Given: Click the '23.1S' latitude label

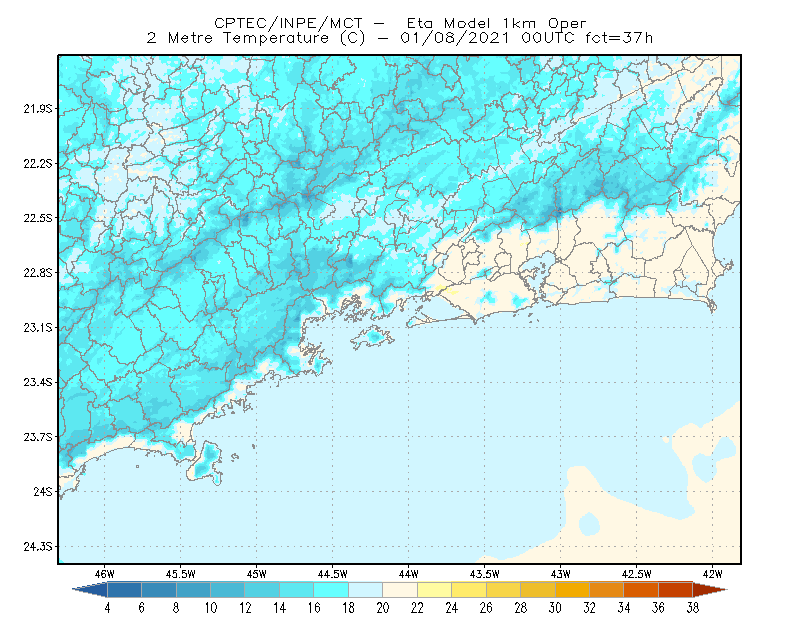Looking at the screenshot, I should coord(38,327).
